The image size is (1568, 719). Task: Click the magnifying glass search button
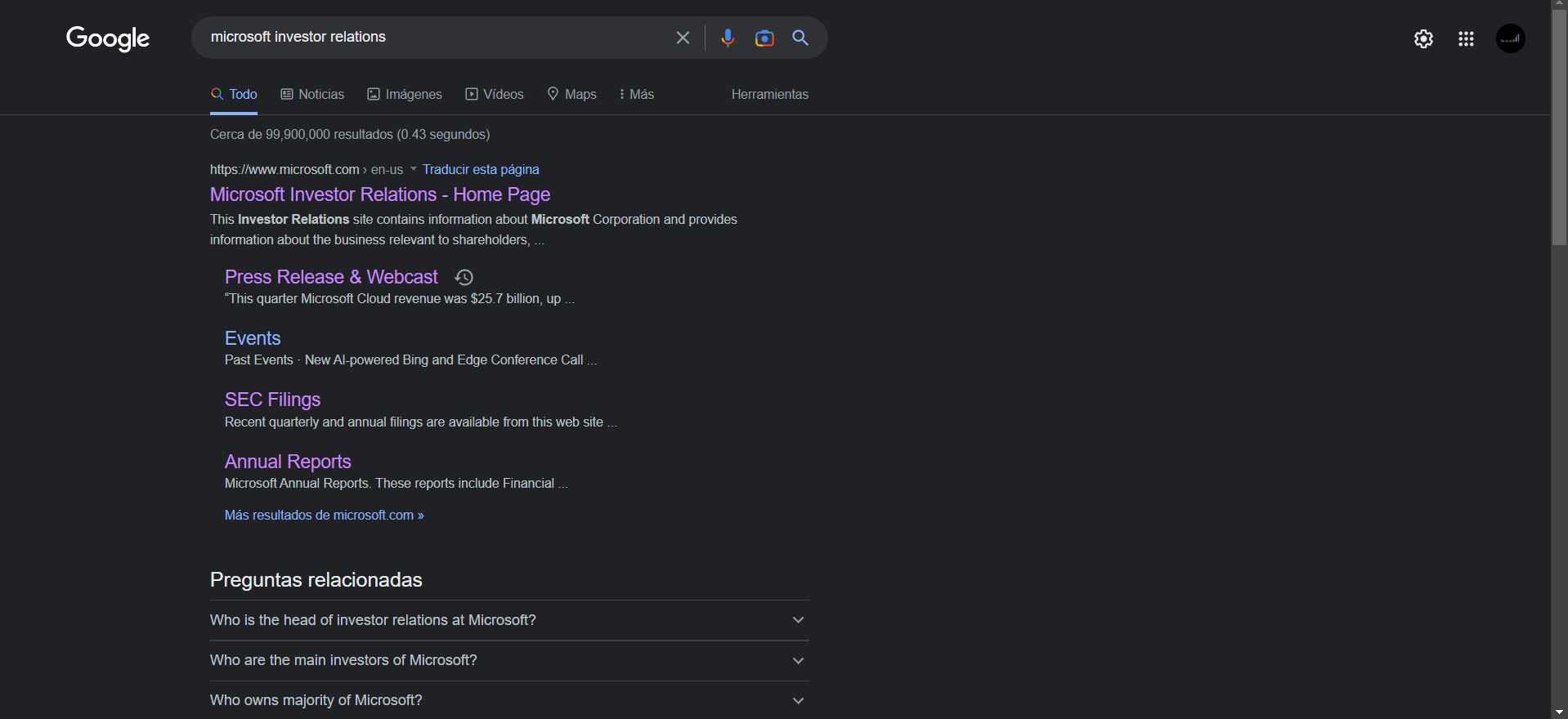[x=800, y=38]
